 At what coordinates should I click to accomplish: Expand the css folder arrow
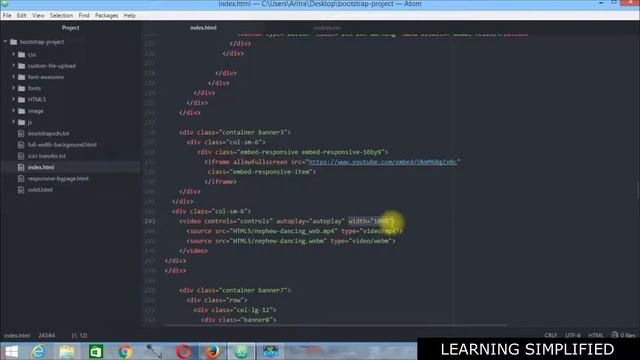(x=13, y=54)
